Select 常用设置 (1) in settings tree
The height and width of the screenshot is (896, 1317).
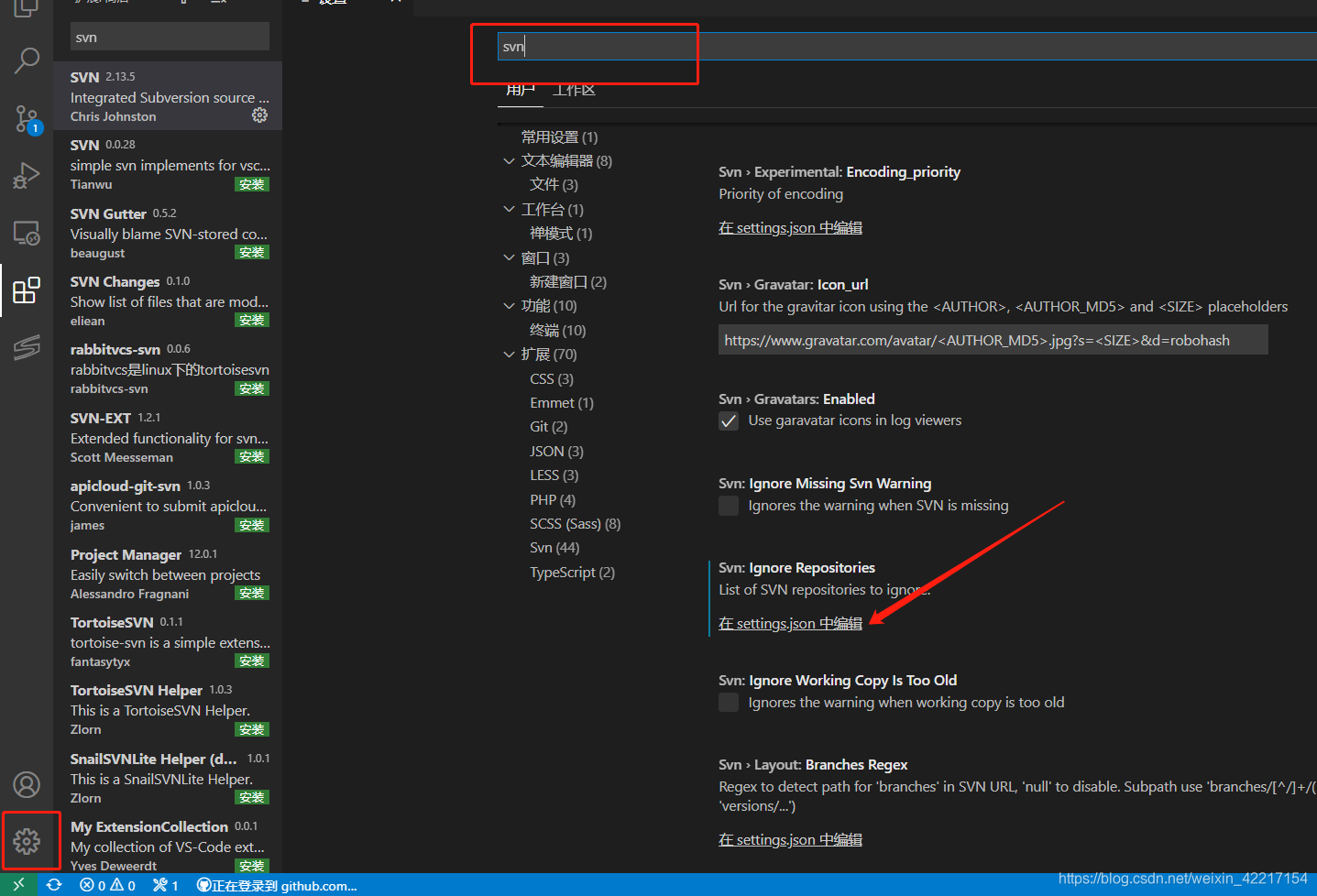point(559,137)
